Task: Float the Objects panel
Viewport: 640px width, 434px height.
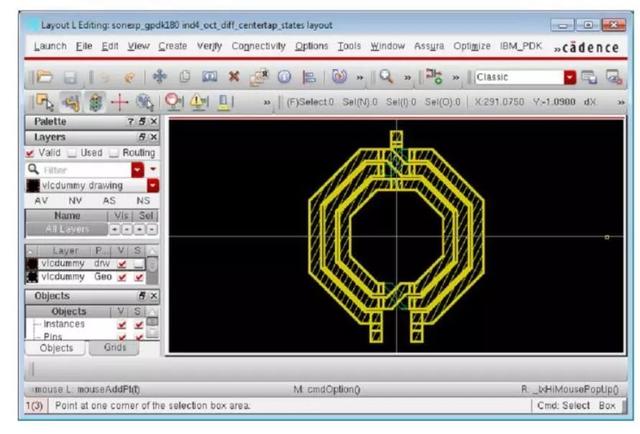Action: pos(142,295)
